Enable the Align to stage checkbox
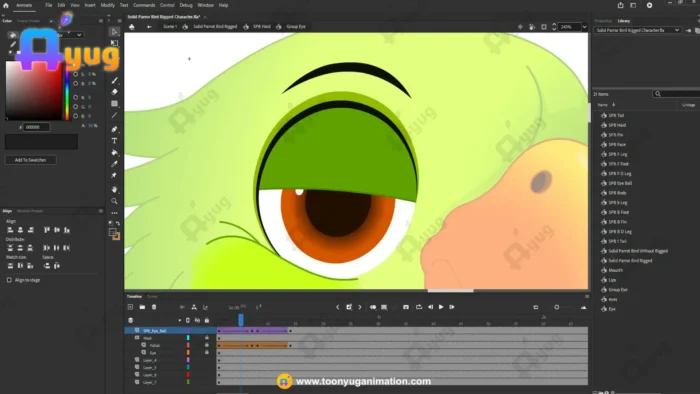700x394 pixels. coord(9,280)
